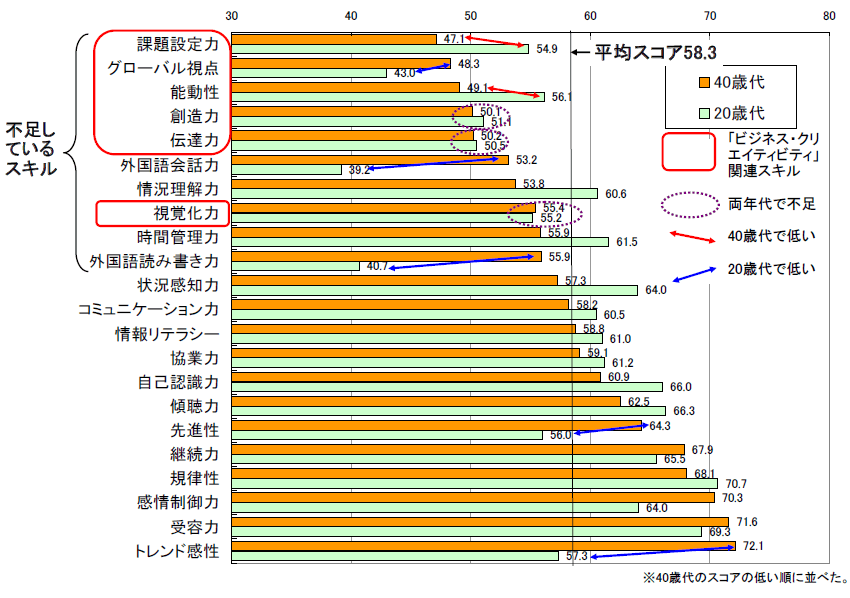Select the 課題設定力 category label
The image size is (850, 598).
[x=178, y=44]
